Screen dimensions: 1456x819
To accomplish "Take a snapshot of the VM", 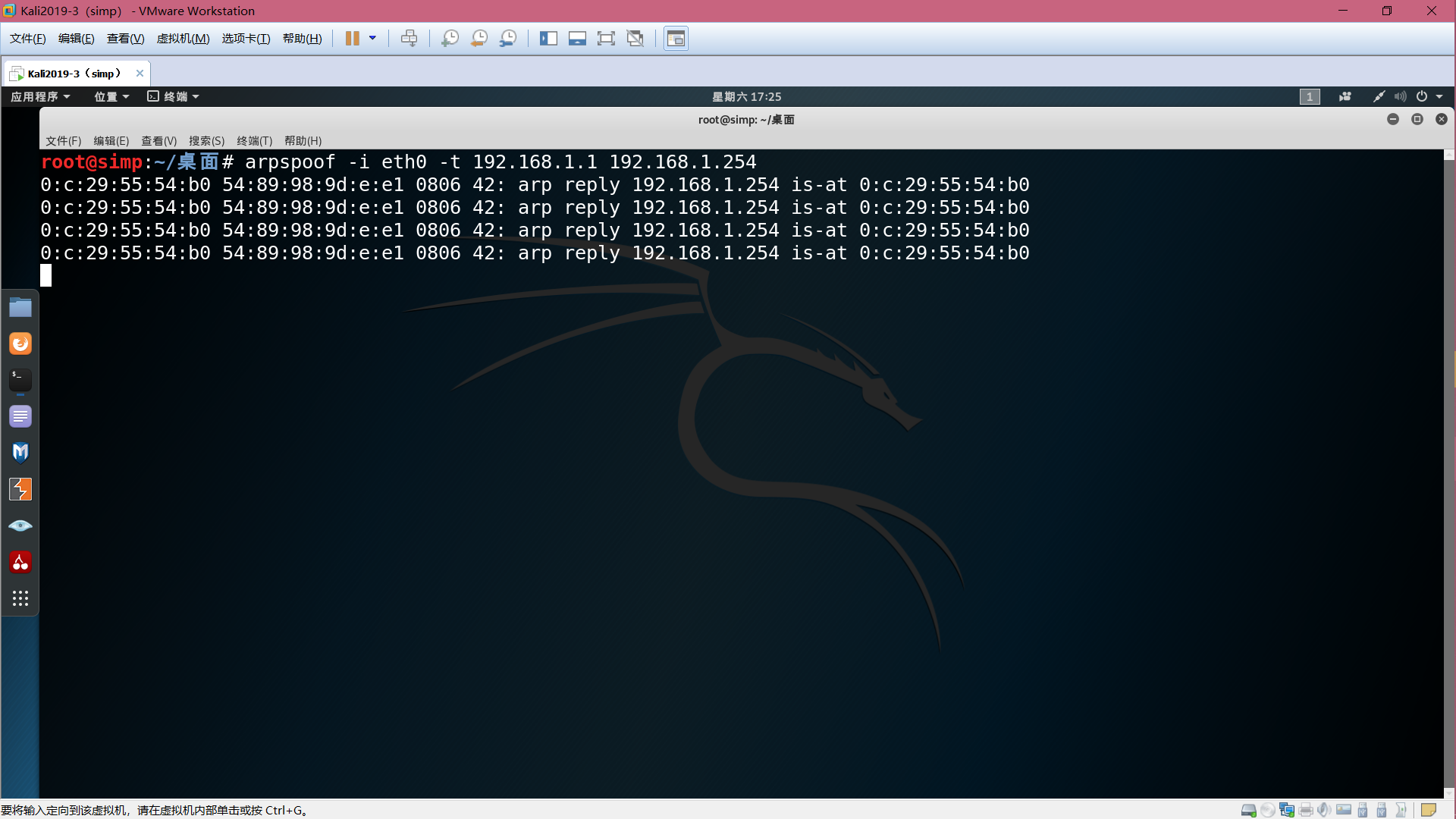I will [x=450, y=39].
